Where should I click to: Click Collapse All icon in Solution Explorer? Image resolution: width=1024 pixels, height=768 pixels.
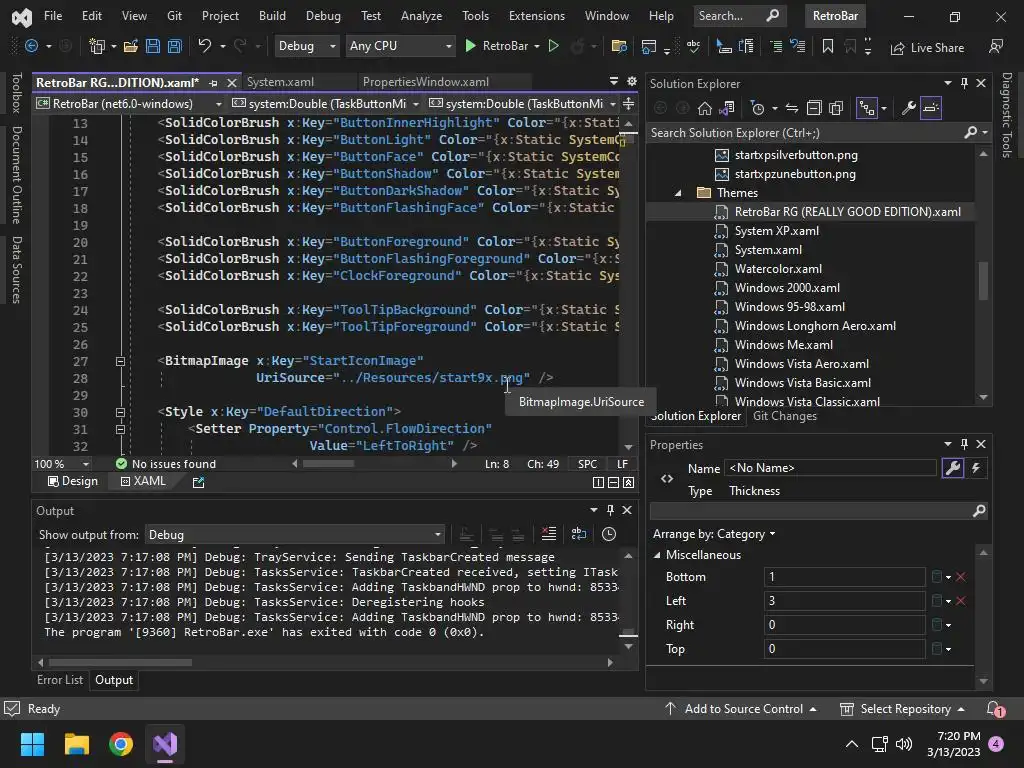[x=814, y=108]
